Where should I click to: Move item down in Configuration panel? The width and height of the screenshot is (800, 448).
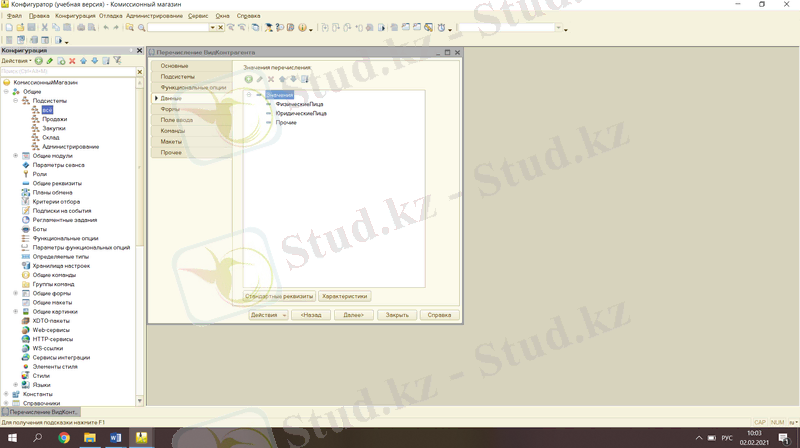point(94,61)
